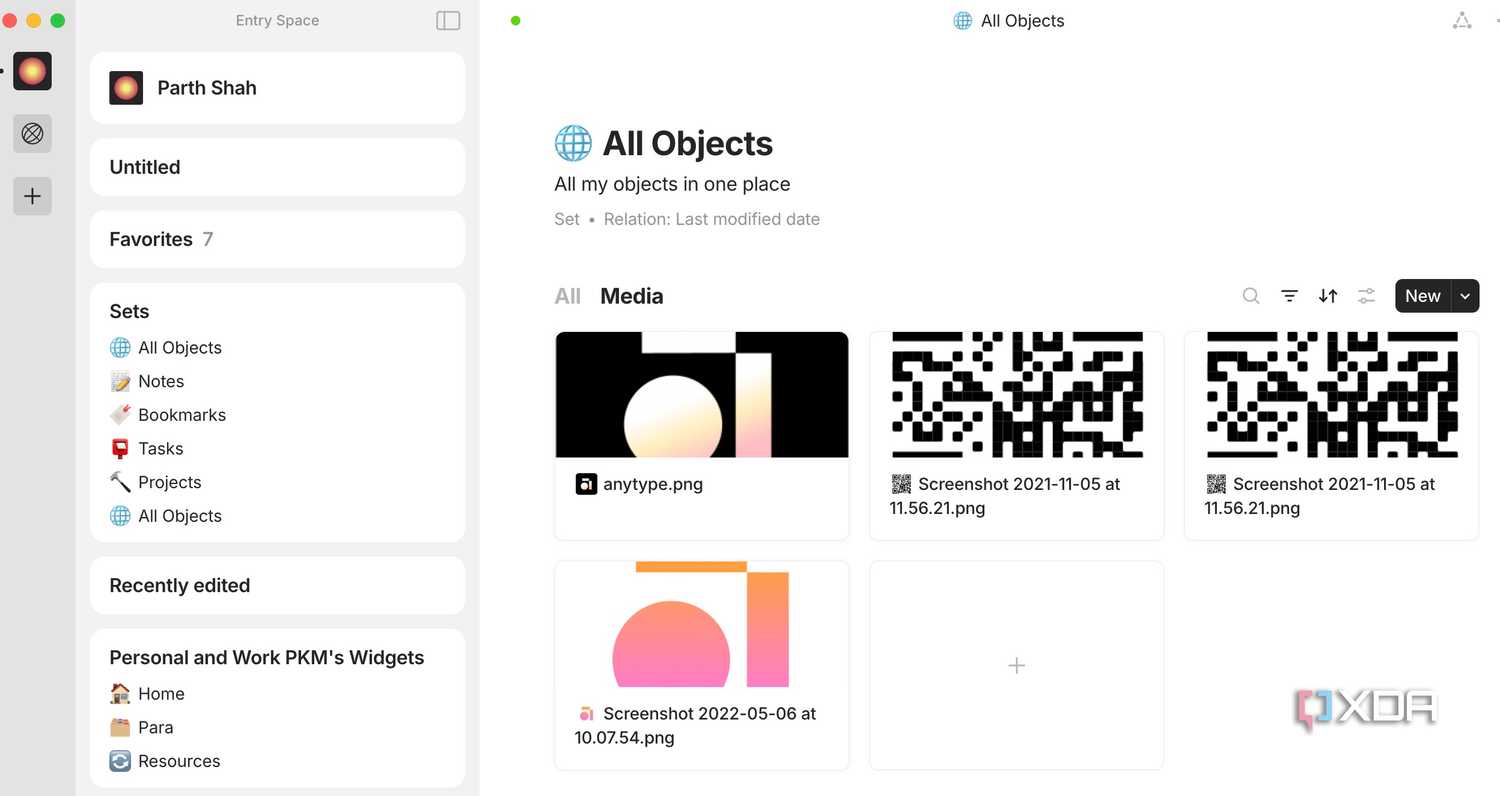Screen dimensions: 1500x796
Task: Switch to the All view tab
Action: tap(567, 296)
